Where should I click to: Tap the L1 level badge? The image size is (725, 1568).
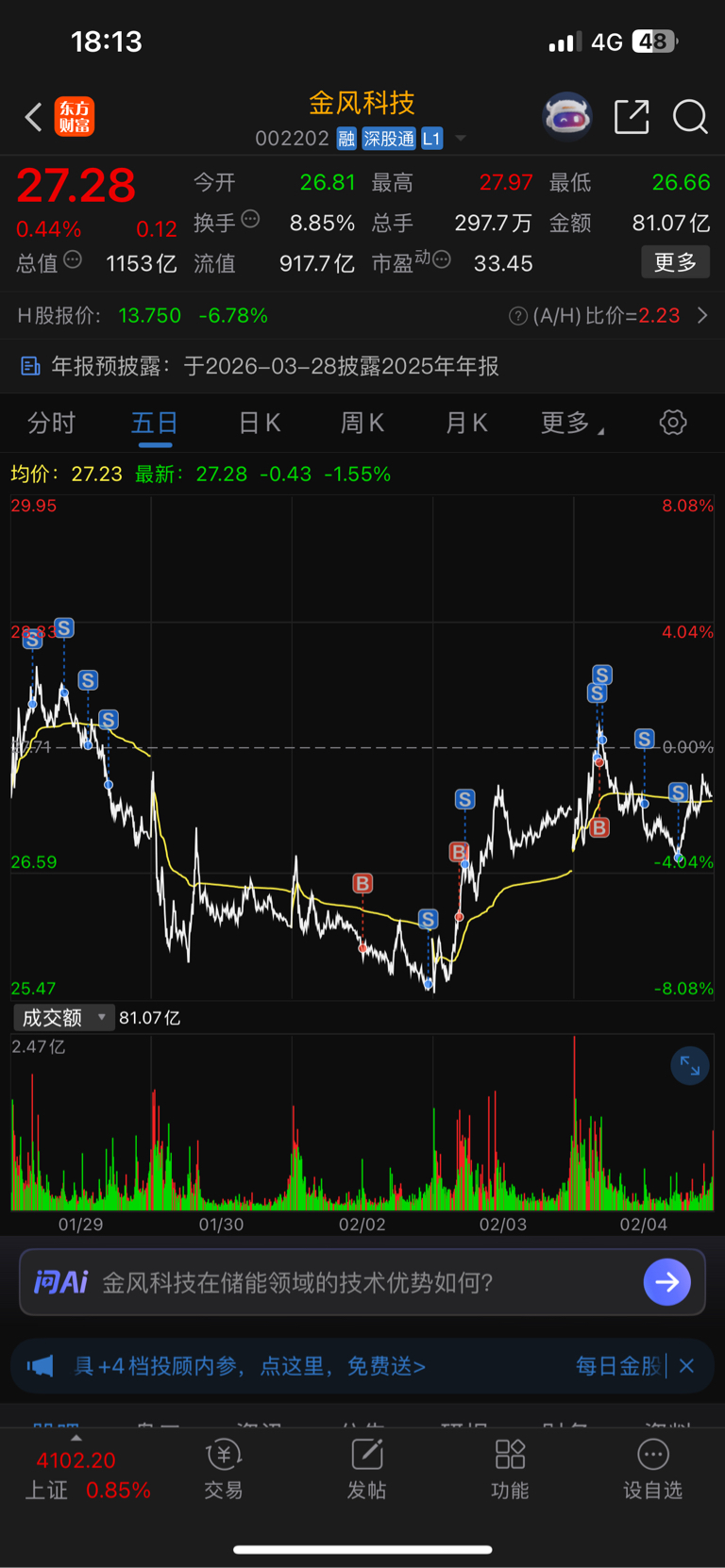click(x=431, y=139)
